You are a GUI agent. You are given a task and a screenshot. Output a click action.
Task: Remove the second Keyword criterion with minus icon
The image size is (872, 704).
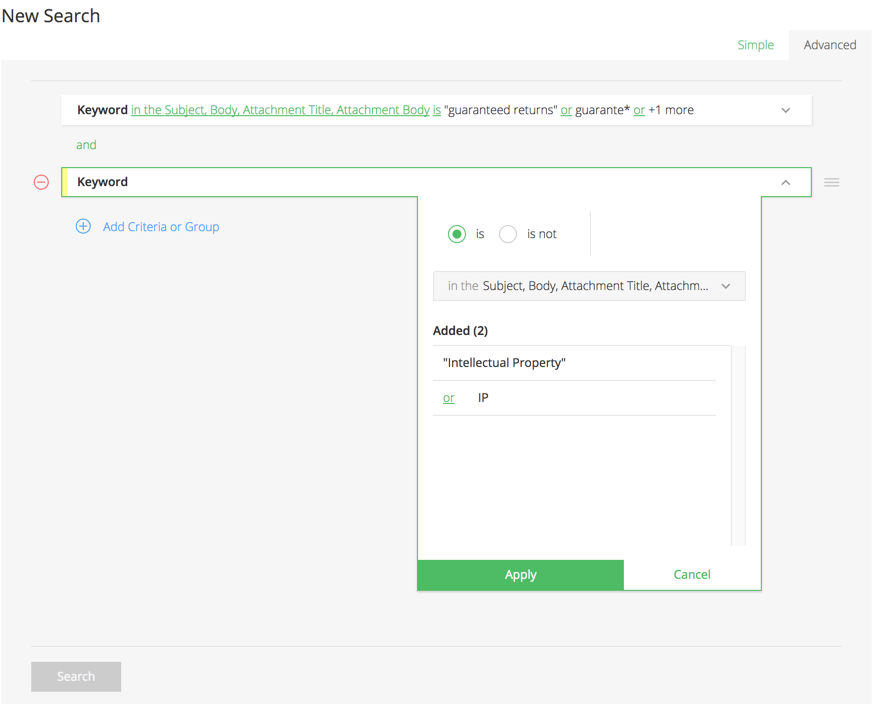[x=41, y=182]
